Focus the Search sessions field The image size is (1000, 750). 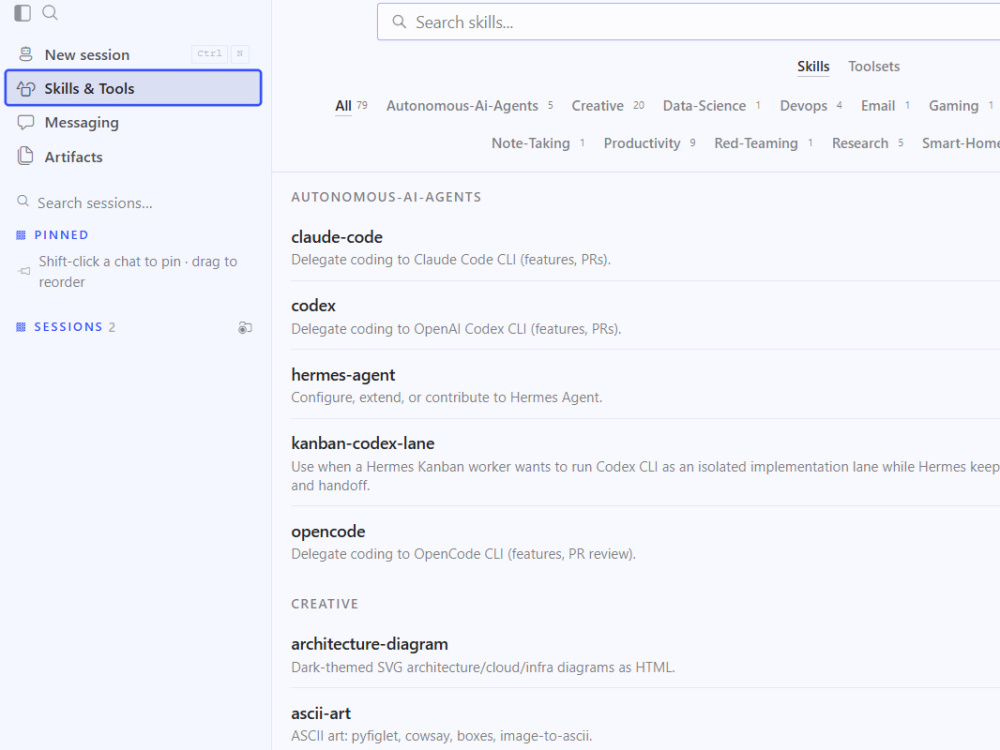click(94, 203)
